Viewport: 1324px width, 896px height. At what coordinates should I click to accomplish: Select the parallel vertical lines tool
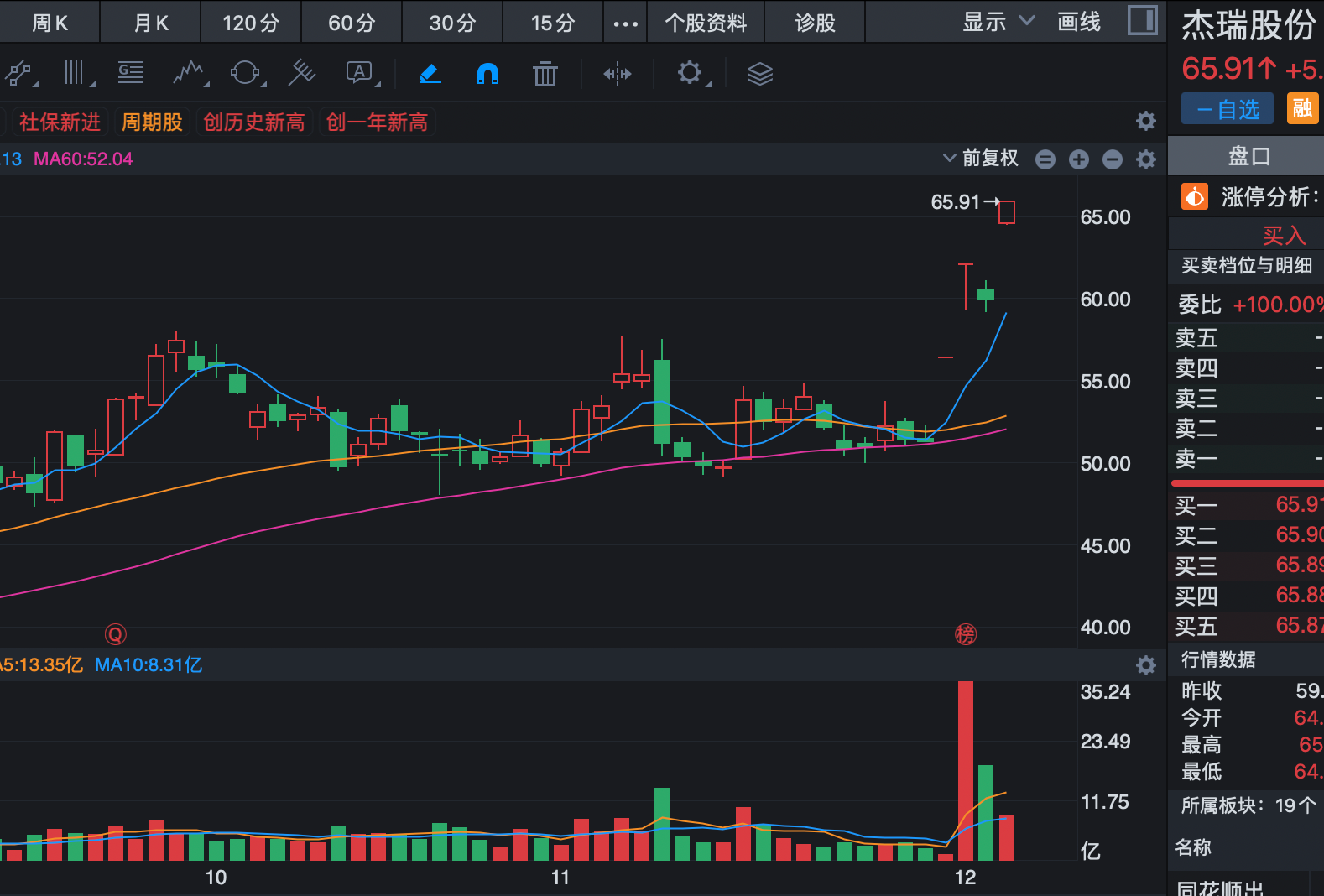76,74
